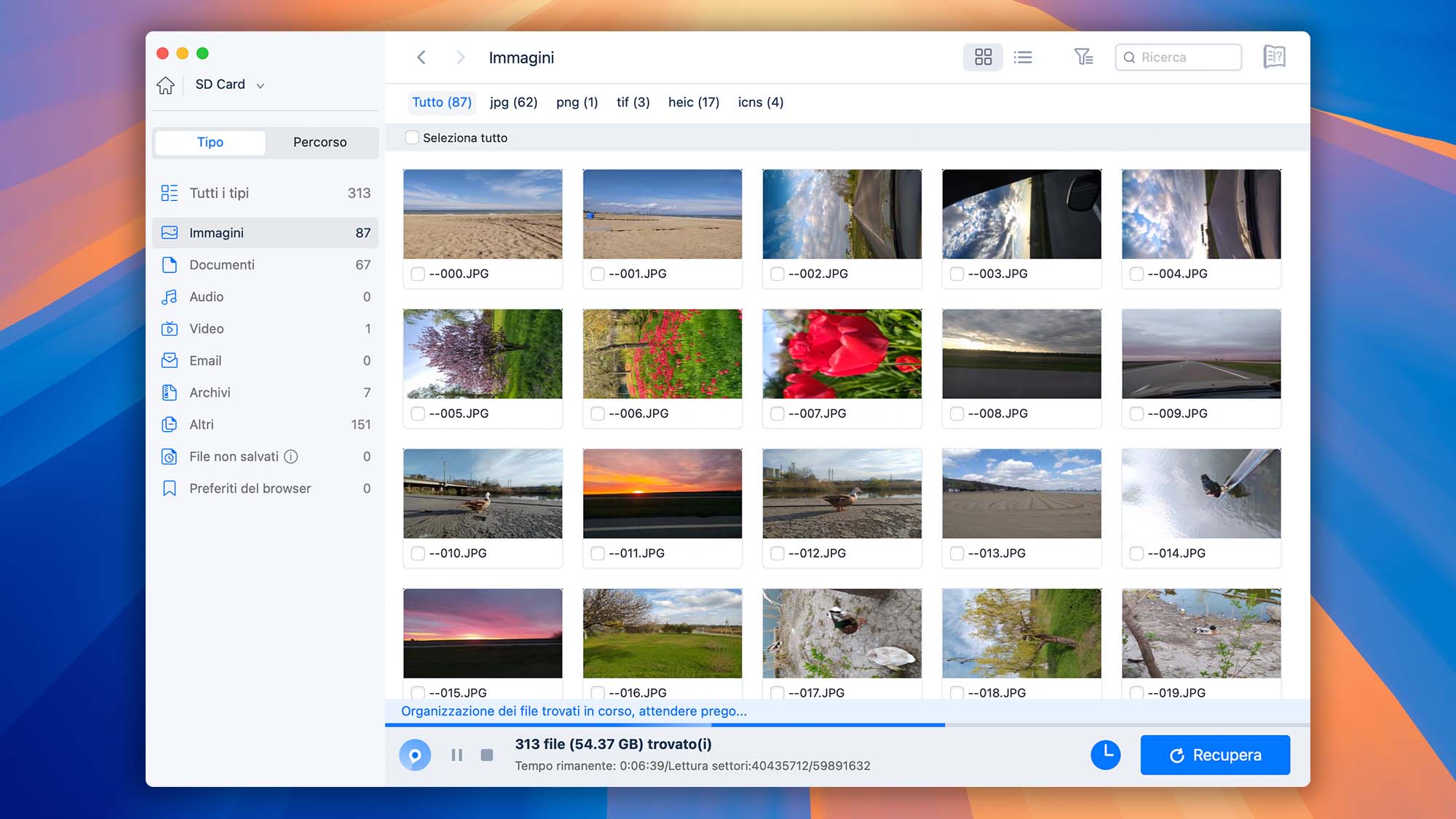Click the 313 file (54.37 GB) trovato(i) text
The width and height of the screenshot is (1456, 819).
click(614, 744)
